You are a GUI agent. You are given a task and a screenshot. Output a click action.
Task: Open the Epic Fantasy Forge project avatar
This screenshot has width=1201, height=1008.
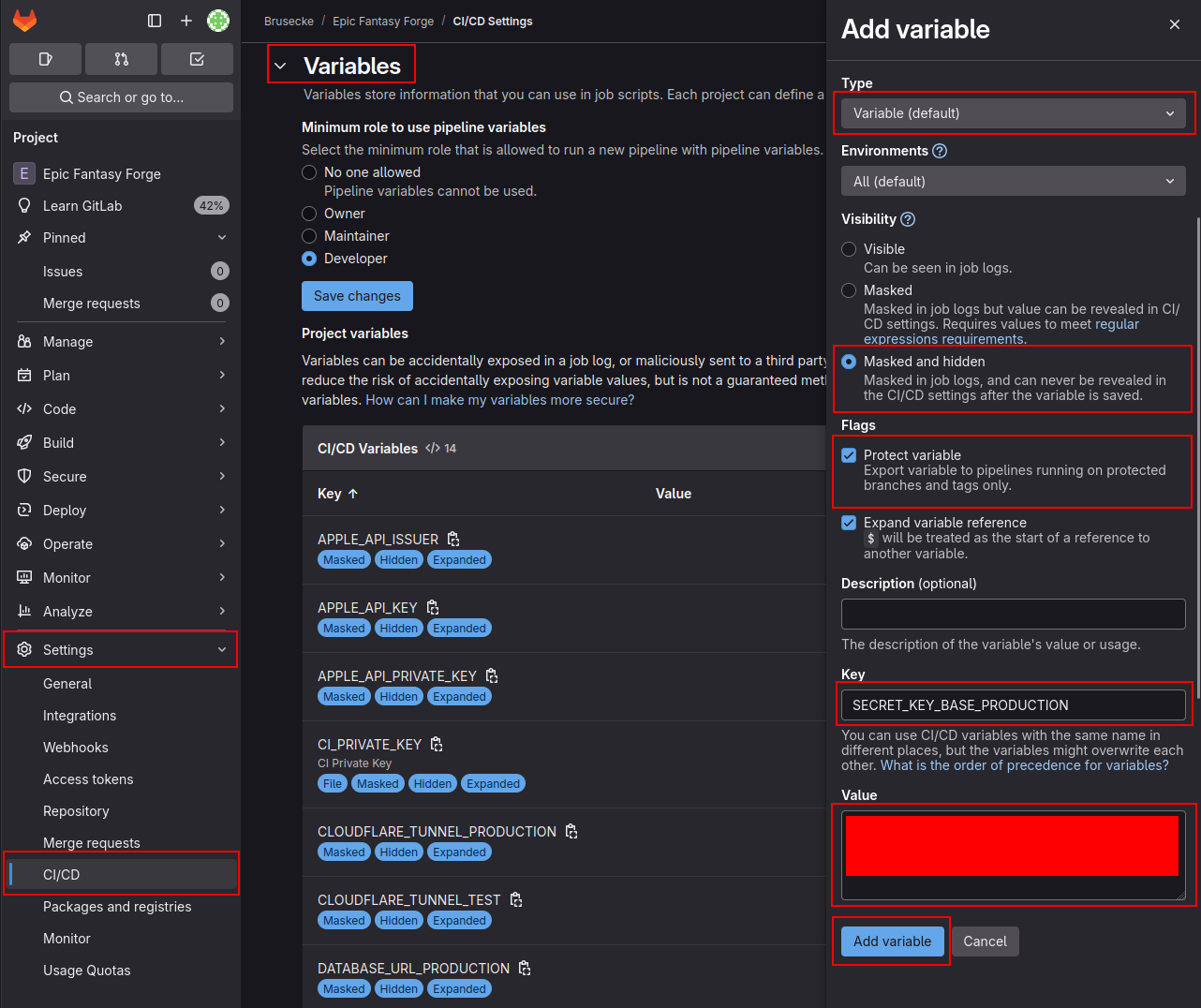[x=24, y=173]
